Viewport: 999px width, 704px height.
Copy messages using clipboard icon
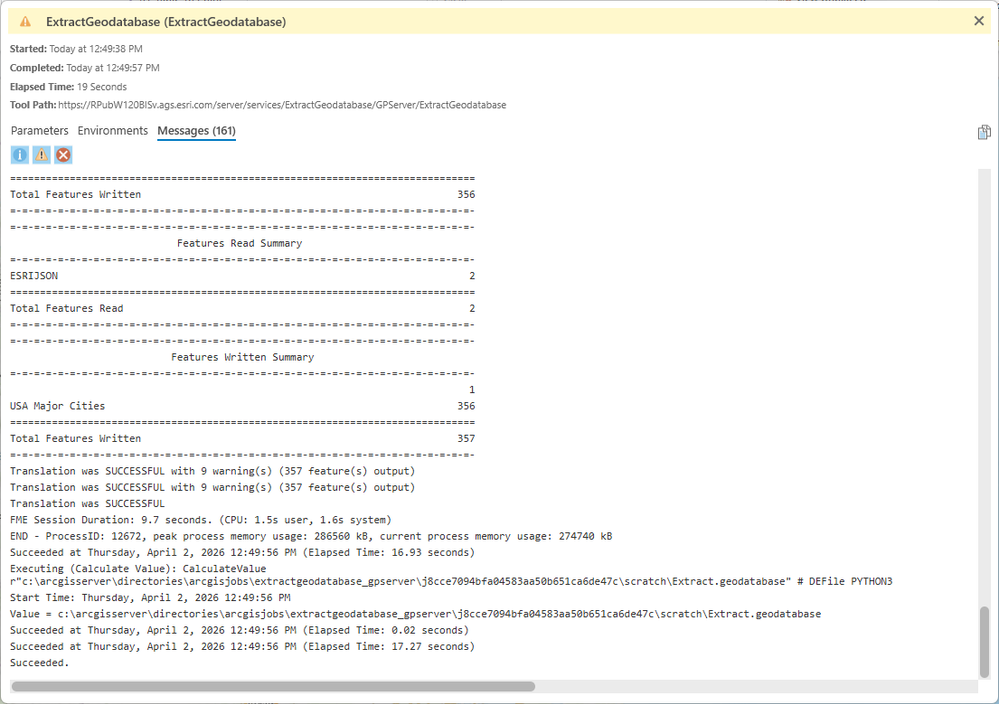(x=984, y=132)
